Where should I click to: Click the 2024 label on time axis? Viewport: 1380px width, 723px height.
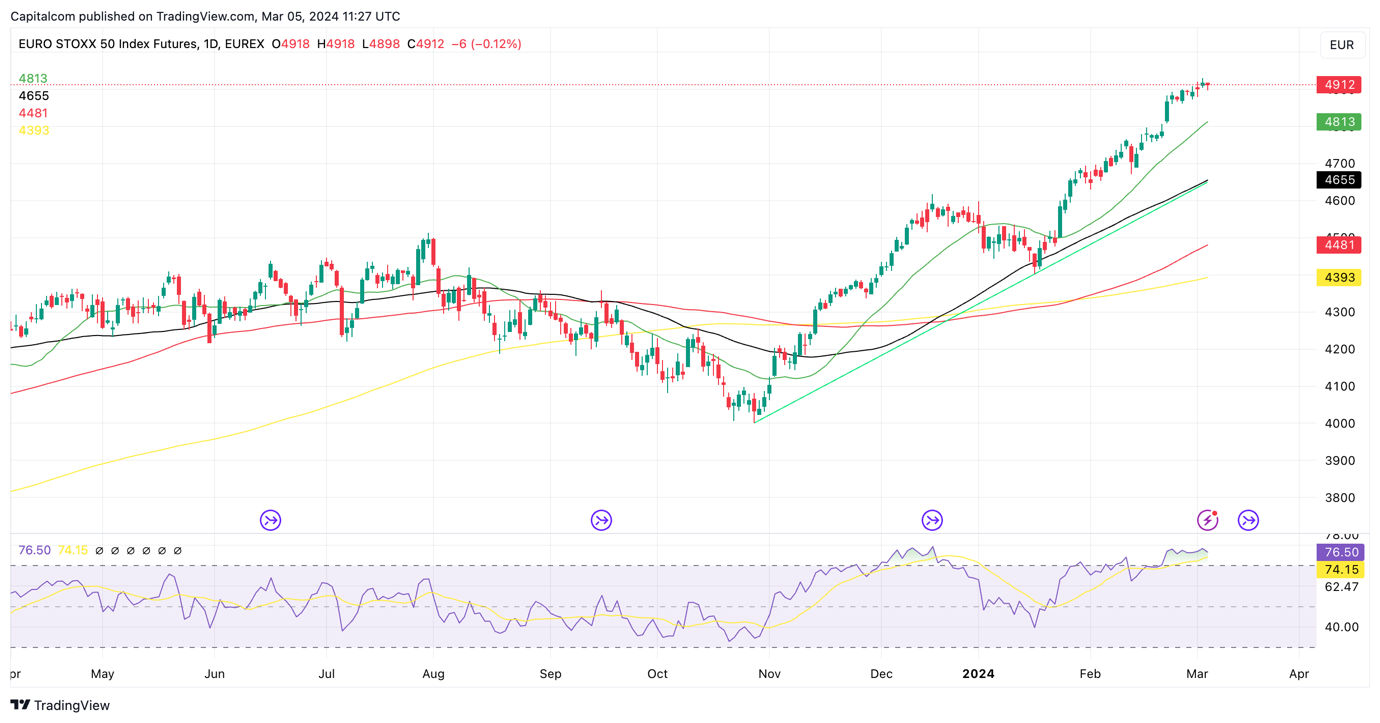pyautogui.click(x=978, y=675)
